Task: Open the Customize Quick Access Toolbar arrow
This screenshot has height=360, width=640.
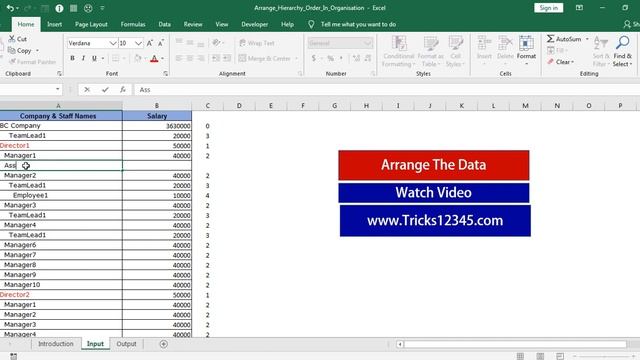Action: (x=102, y=8)
